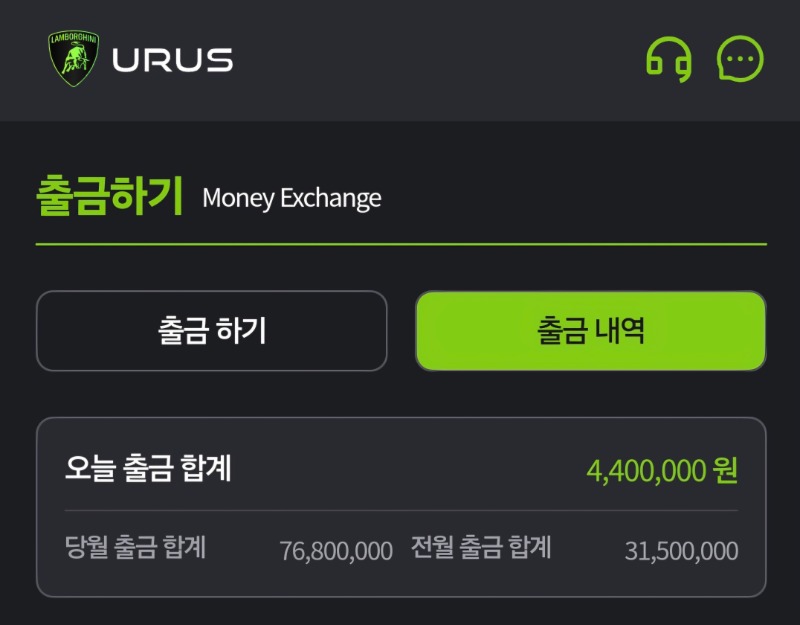The width and height of the screenshot is (800, 625).
Task: Open customer support via headset icon
Action: pyautogui.click(x=669, y=59)
